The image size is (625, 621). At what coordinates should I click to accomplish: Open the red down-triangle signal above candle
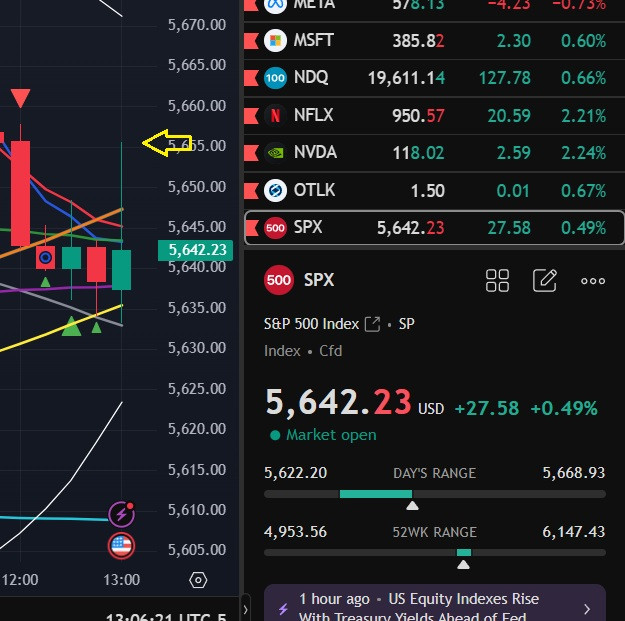(x=20, y=98)
